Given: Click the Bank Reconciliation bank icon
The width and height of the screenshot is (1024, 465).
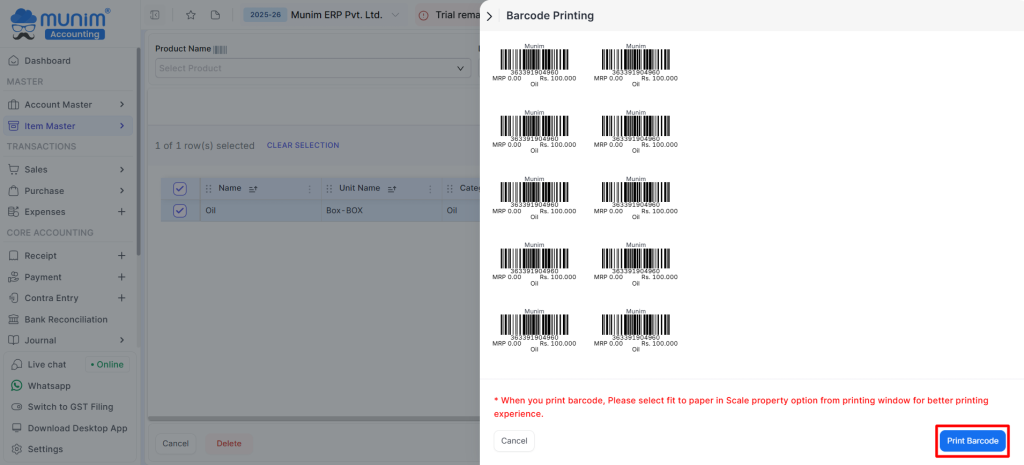Looking at the screenshot, I should point(13,319).
